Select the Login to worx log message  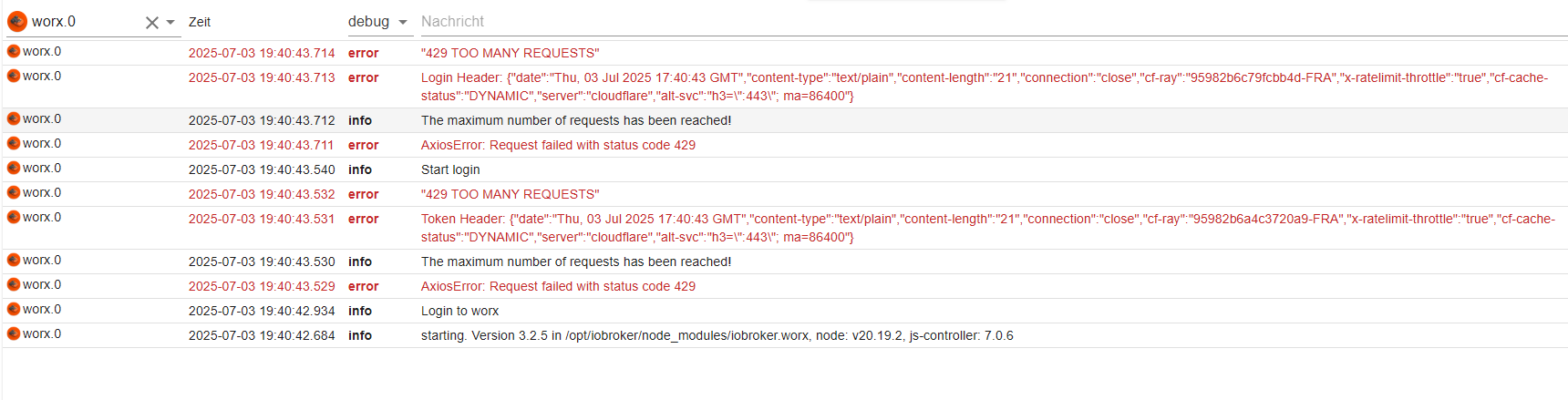[459, 311]
